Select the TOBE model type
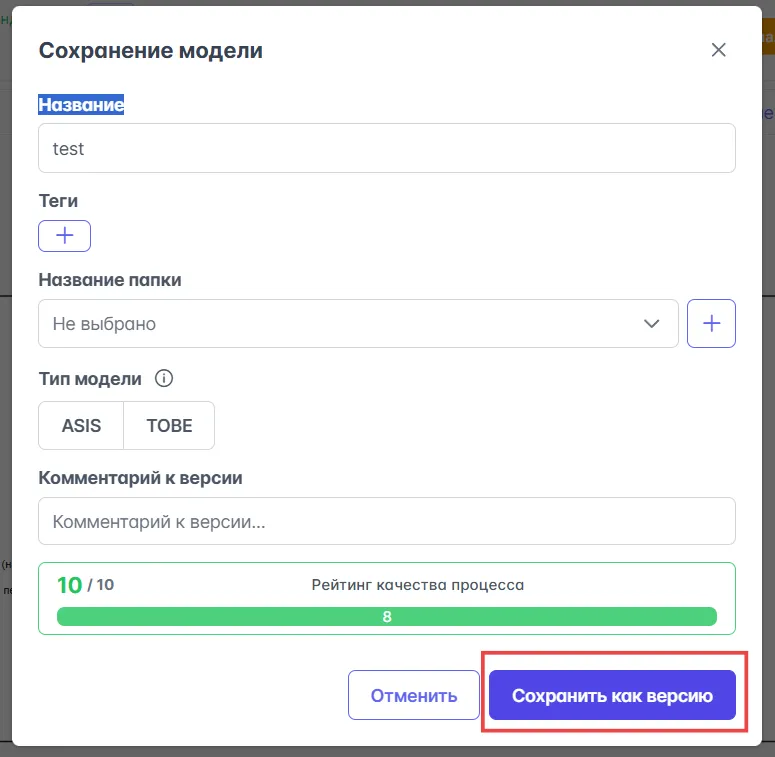This screenshot has width=775, height=757. [x=169, y=425]
